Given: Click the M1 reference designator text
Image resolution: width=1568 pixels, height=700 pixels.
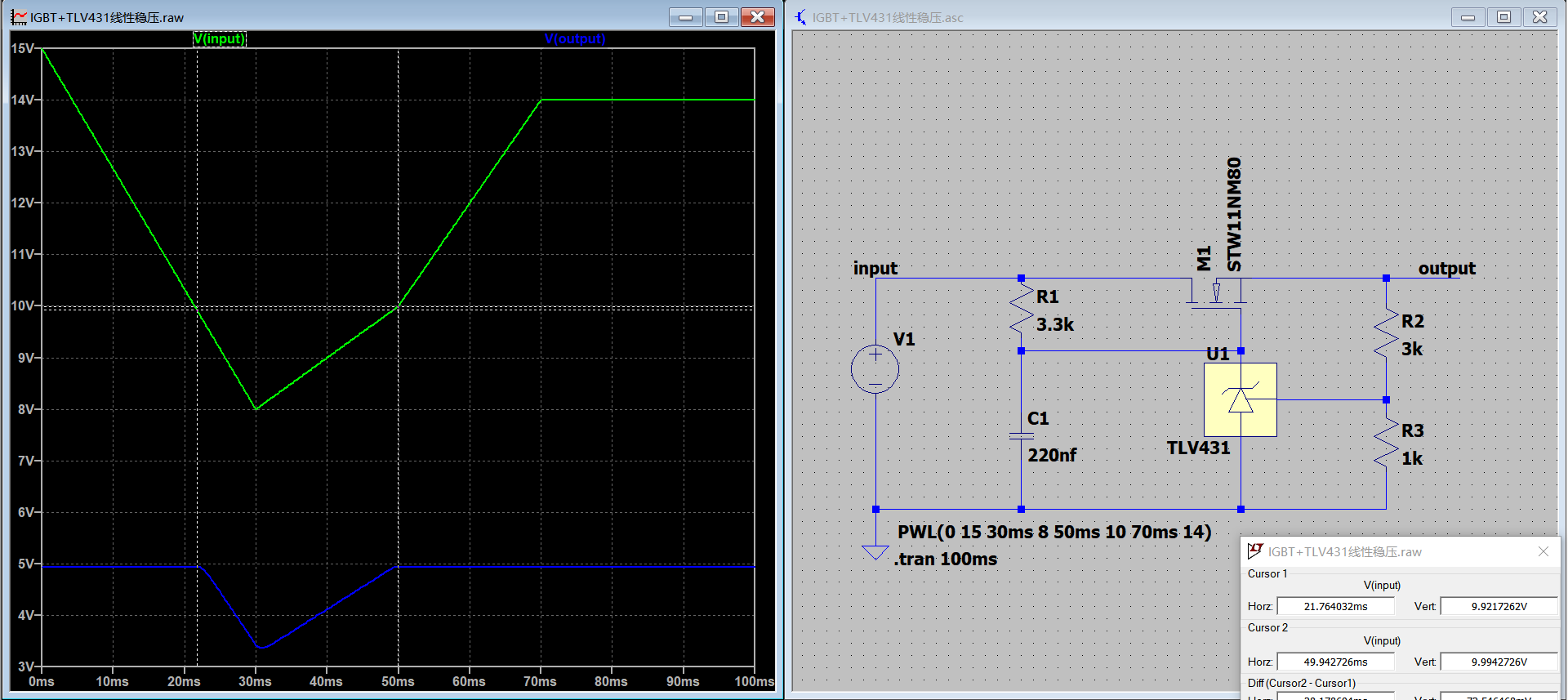Looking at the screenshot, I should [1204, 259].
